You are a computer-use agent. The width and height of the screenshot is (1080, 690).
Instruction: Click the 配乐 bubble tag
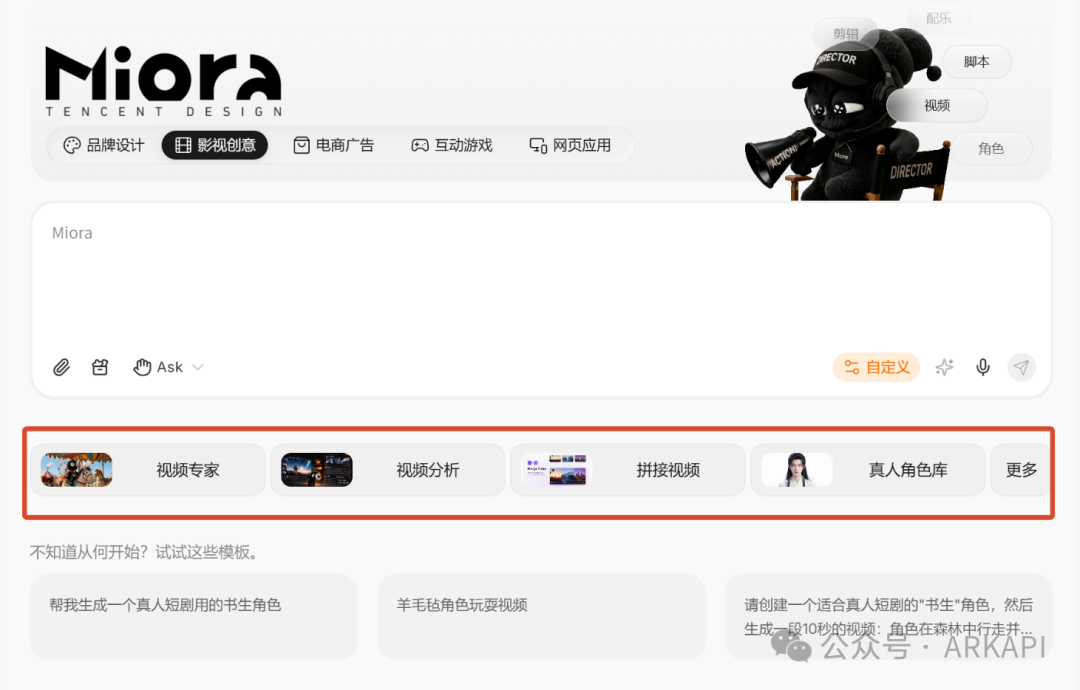tap(939, 19)
